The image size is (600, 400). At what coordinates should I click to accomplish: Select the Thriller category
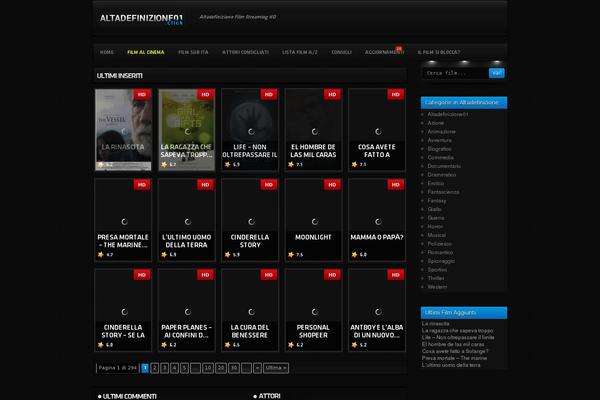tap(436, 278)
